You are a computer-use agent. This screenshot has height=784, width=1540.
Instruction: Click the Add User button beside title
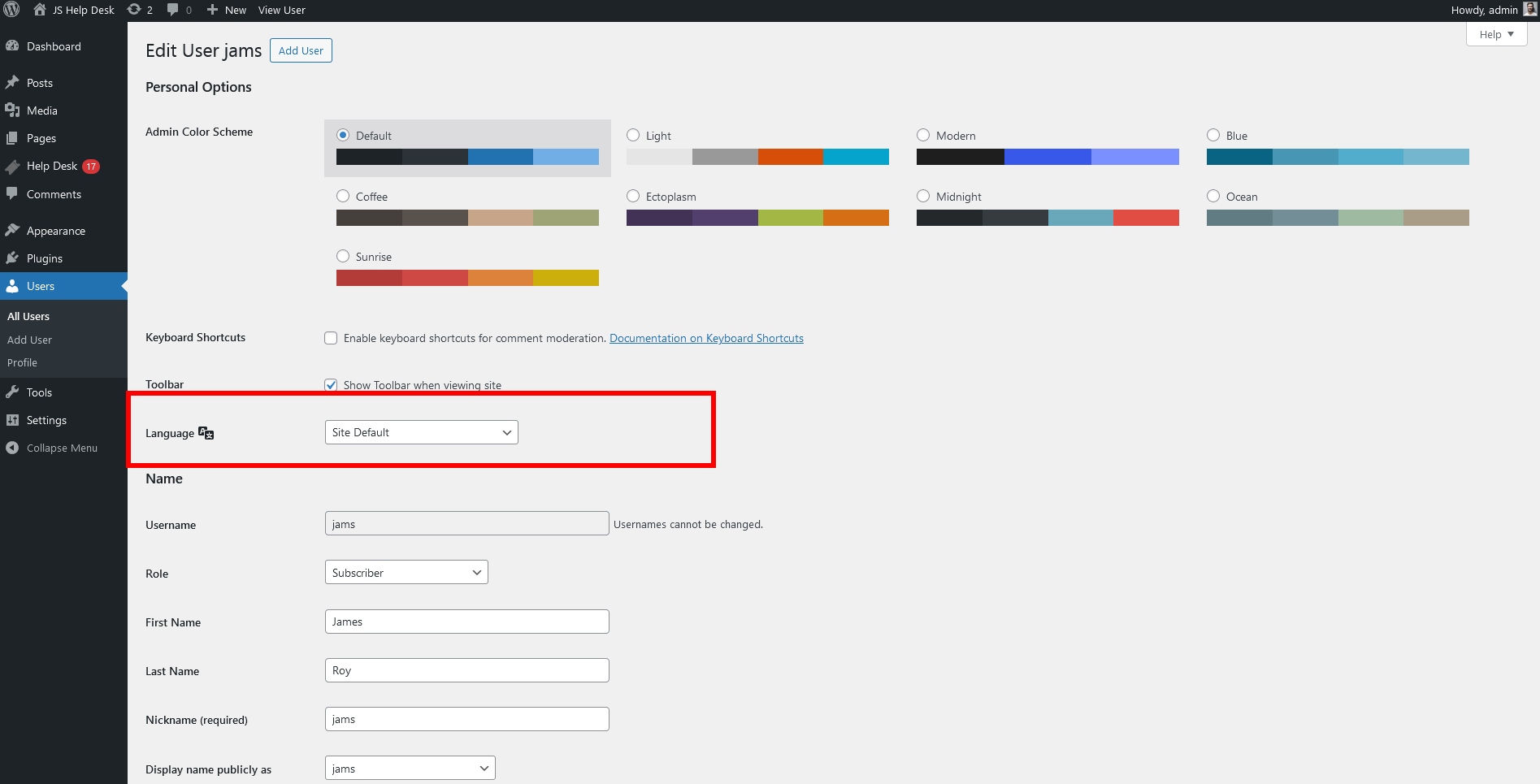[301, 50]
